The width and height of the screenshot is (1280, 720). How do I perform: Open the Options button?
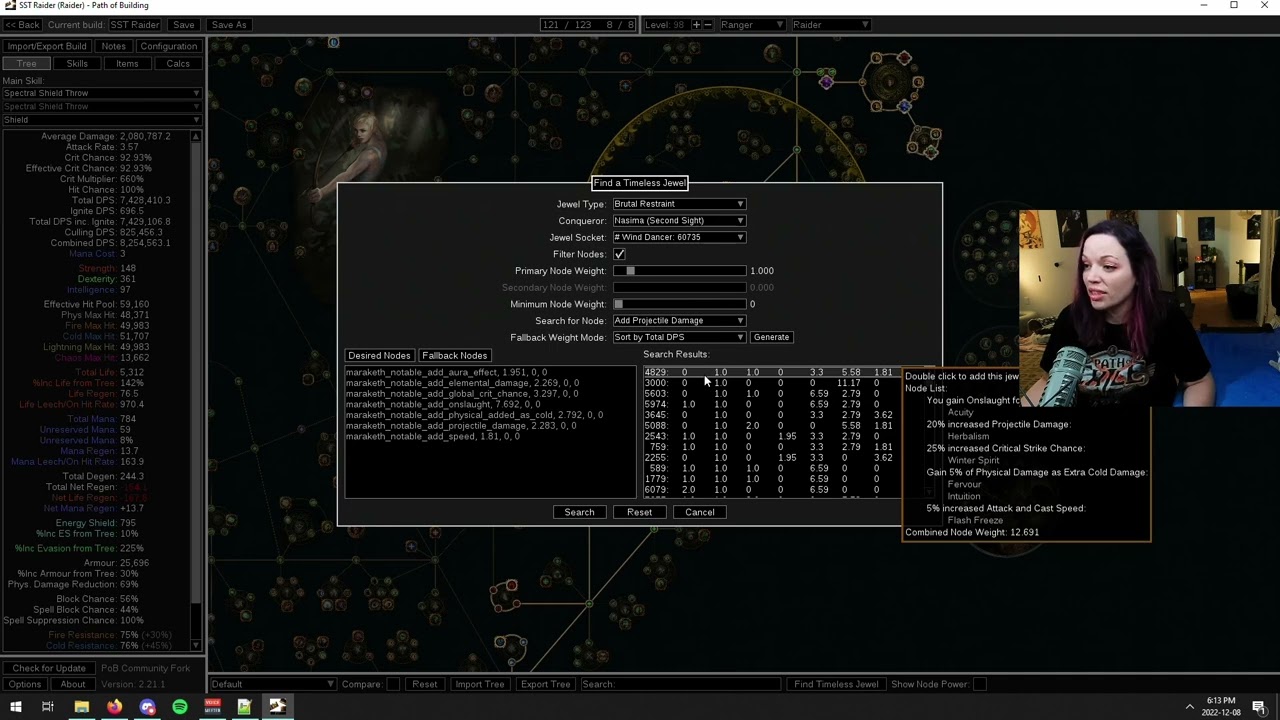[x=25, y=684]
